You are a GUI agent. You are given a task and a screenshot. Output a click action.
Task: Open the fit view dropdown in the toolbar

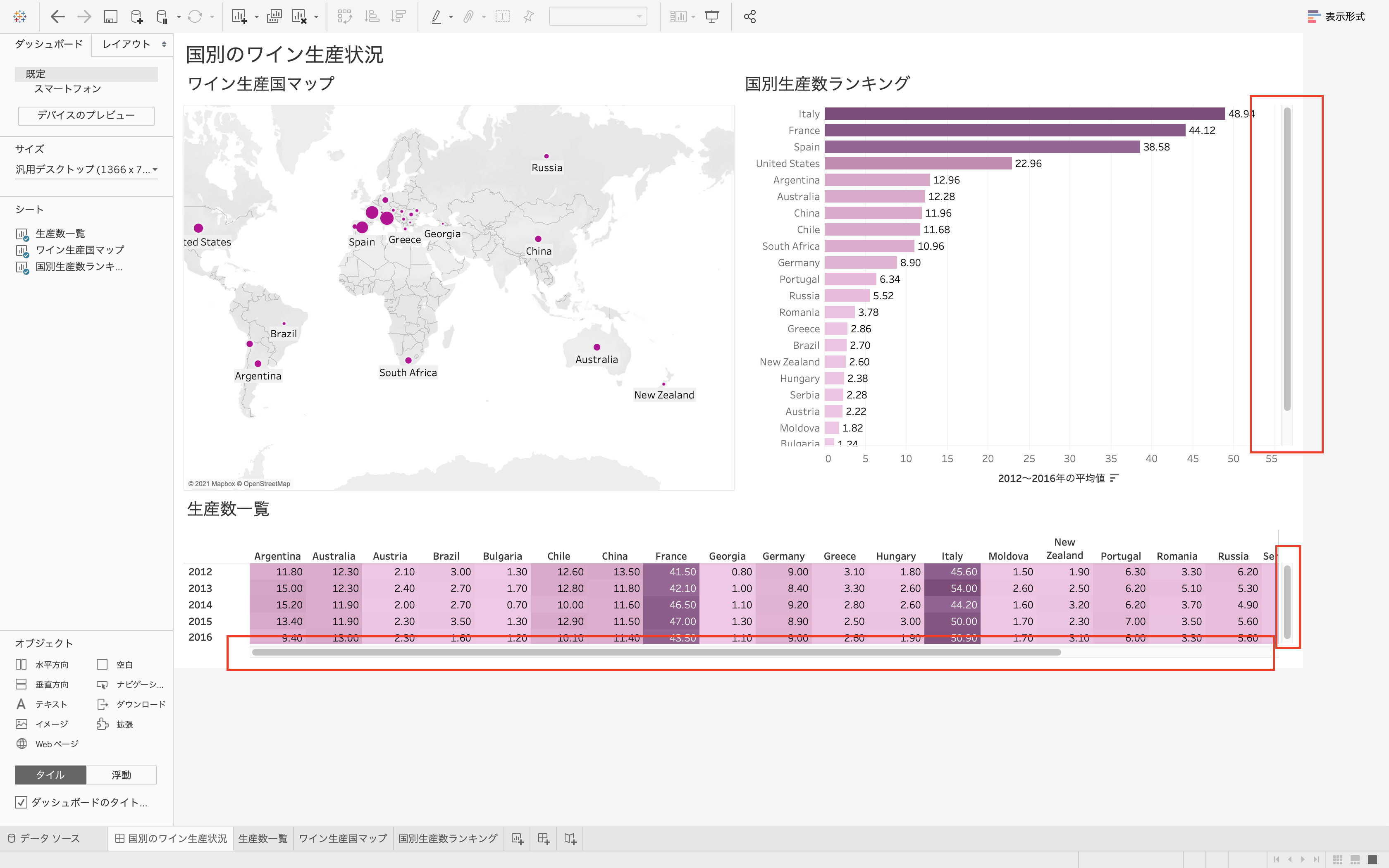[693, 16]
